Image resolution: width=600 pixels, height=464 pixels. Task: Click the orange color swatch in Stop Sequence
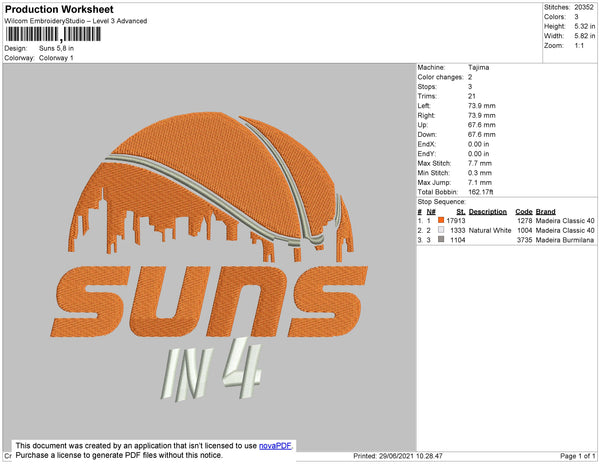[441, 219]
